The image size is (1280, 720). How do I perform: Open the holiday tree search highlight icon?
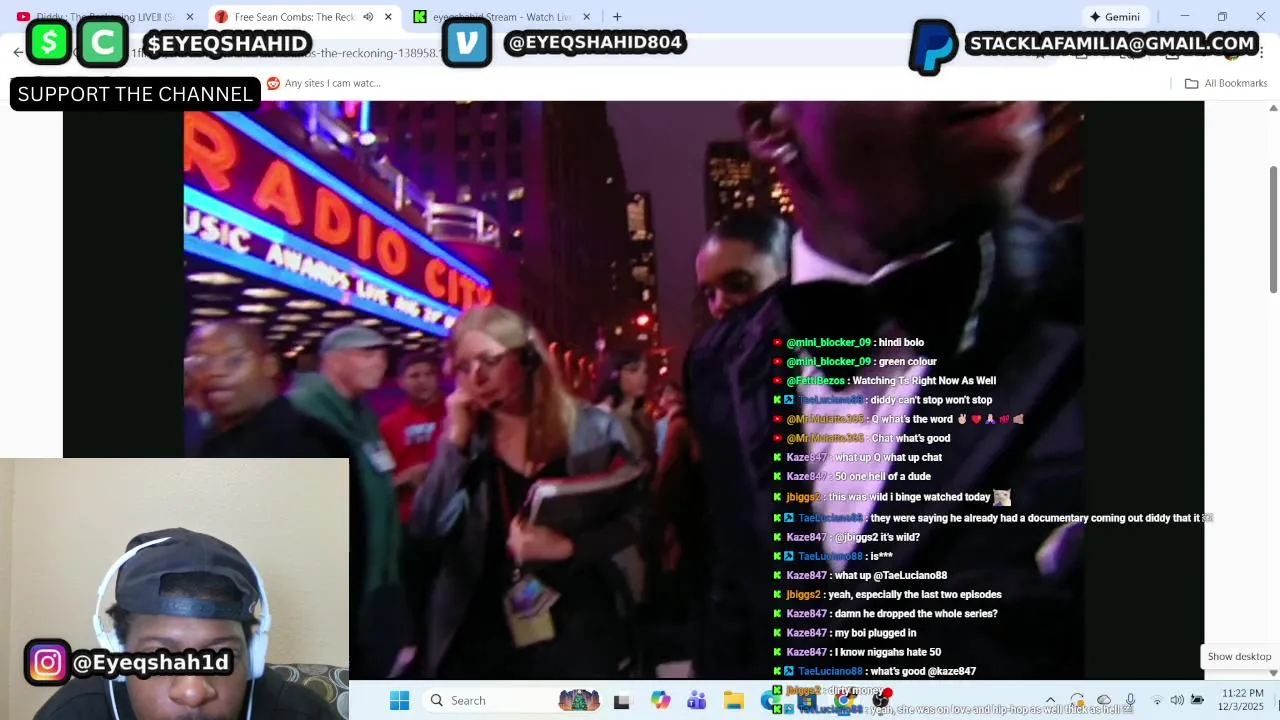coord(579,700)
